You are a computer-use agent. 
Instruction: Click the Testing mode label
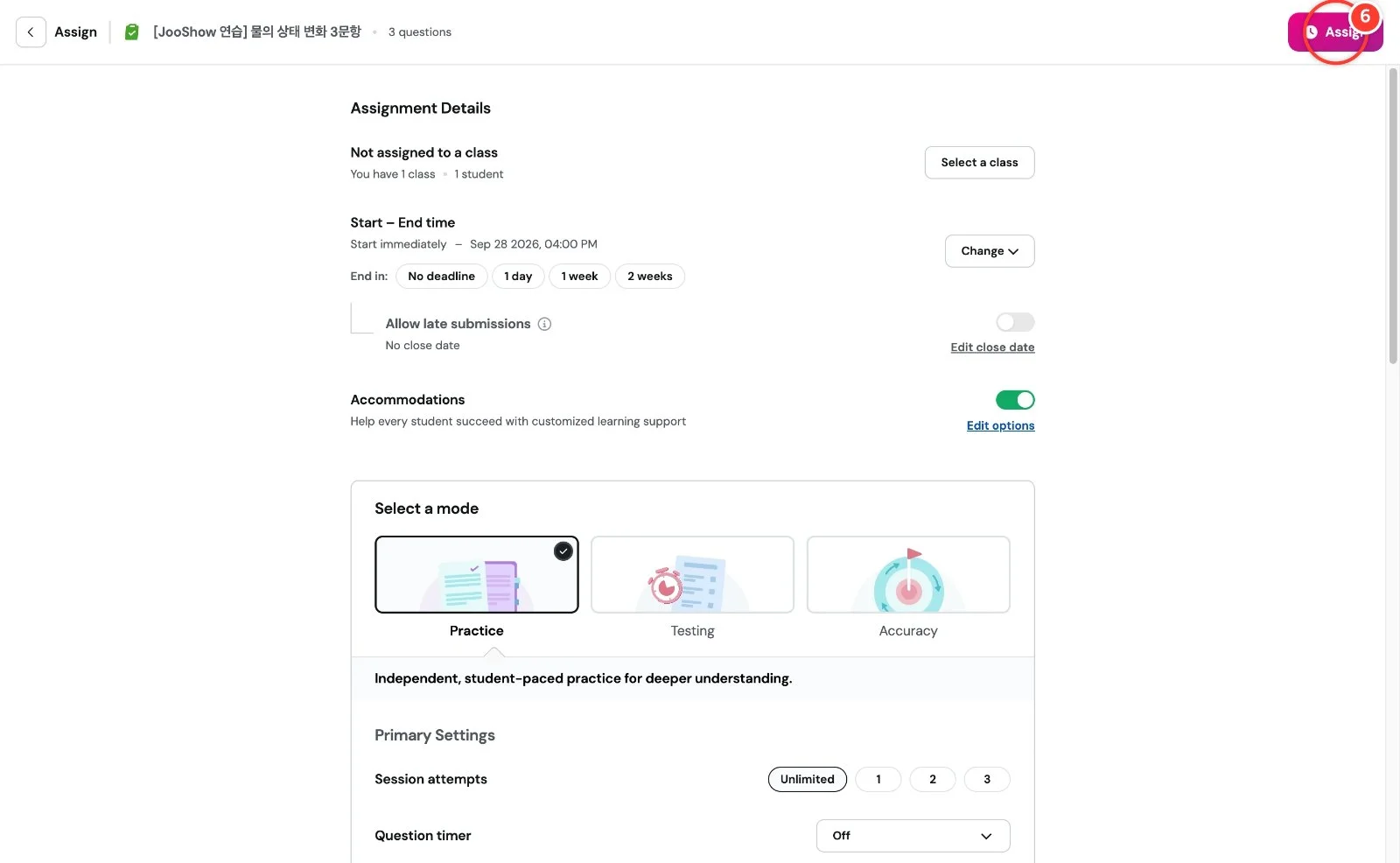coord(692,631)
